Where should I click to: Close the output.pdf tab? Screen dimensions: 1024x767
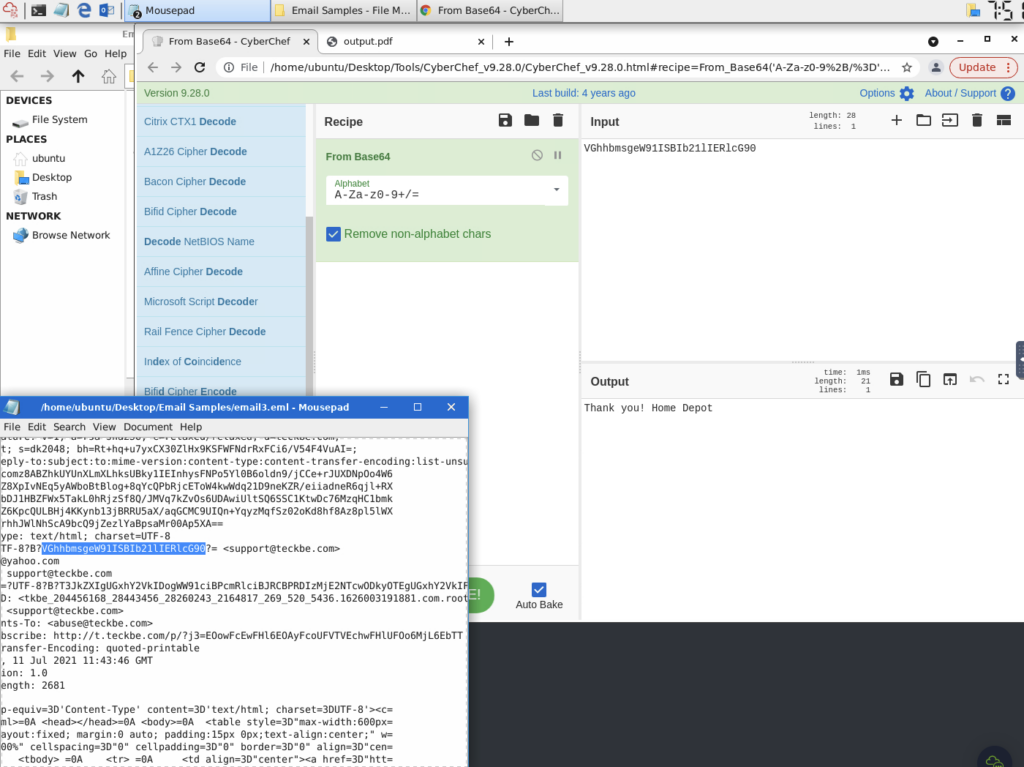481,41
